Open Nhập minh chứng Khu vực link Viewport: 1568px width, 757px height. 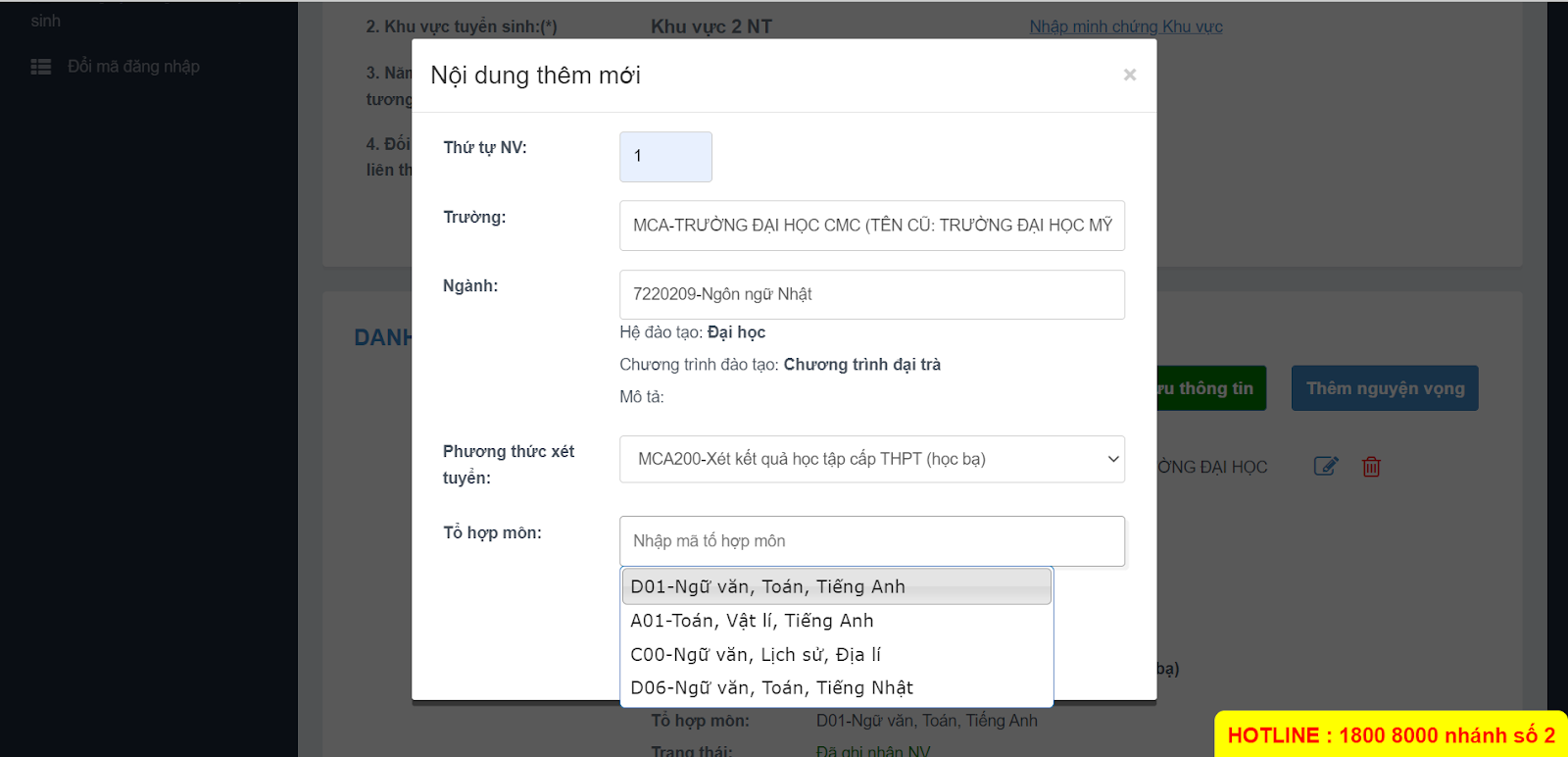[1126, 26]
